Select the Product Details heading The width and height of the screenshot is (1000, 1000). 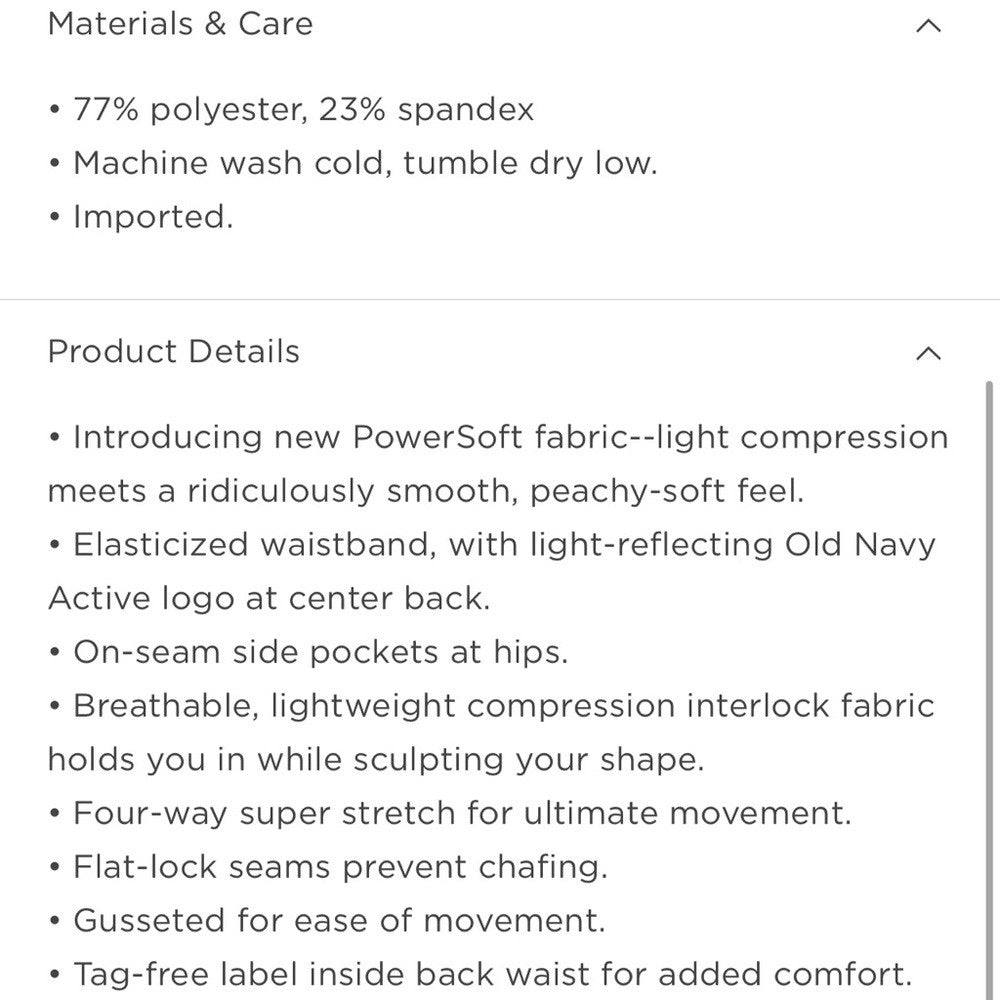[x=174, y=352]
